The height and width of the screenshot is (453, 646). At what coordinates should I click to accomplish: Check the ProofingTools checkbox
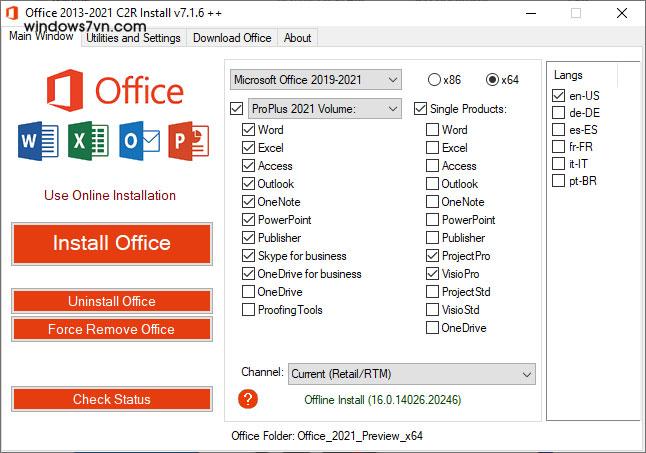click(x=248, y=310)
